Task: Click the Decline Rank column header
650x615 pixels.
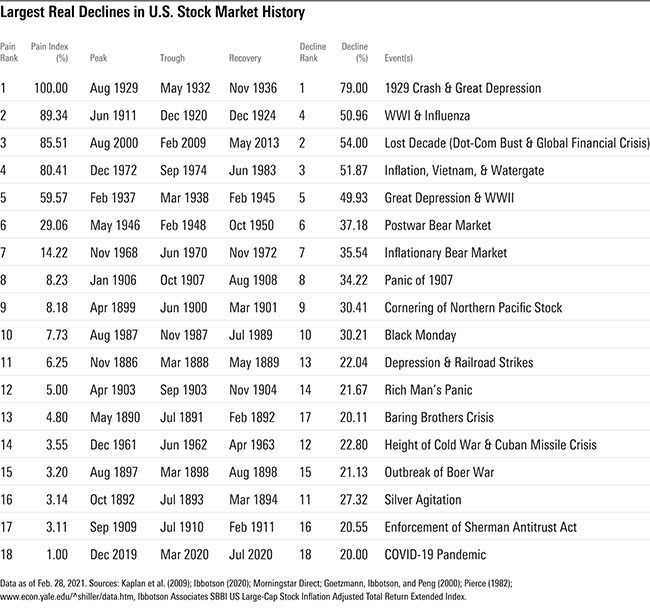Action: click(313, 52)
